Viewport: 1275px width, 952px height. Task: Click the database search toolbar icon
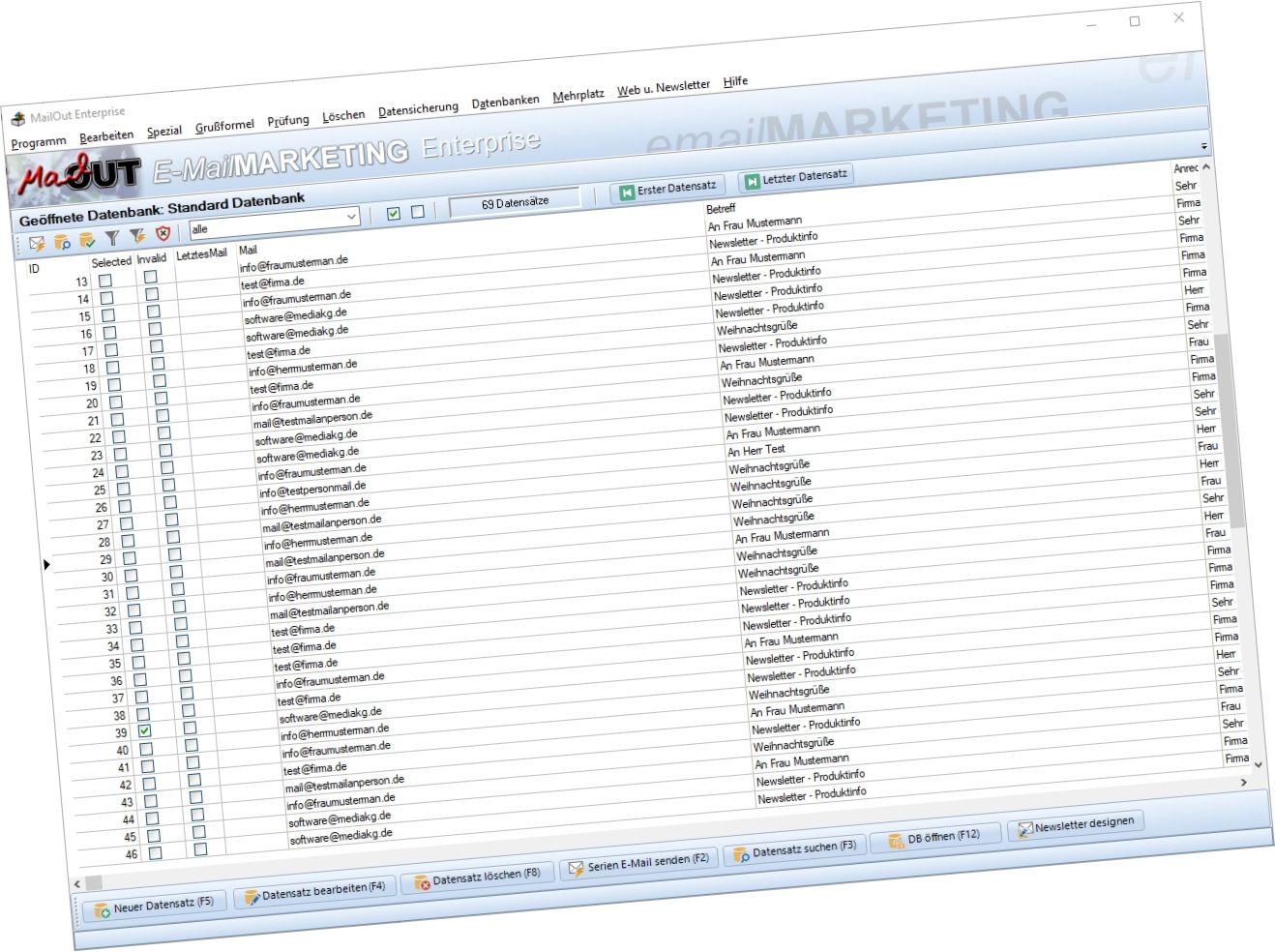click(62, 242)
